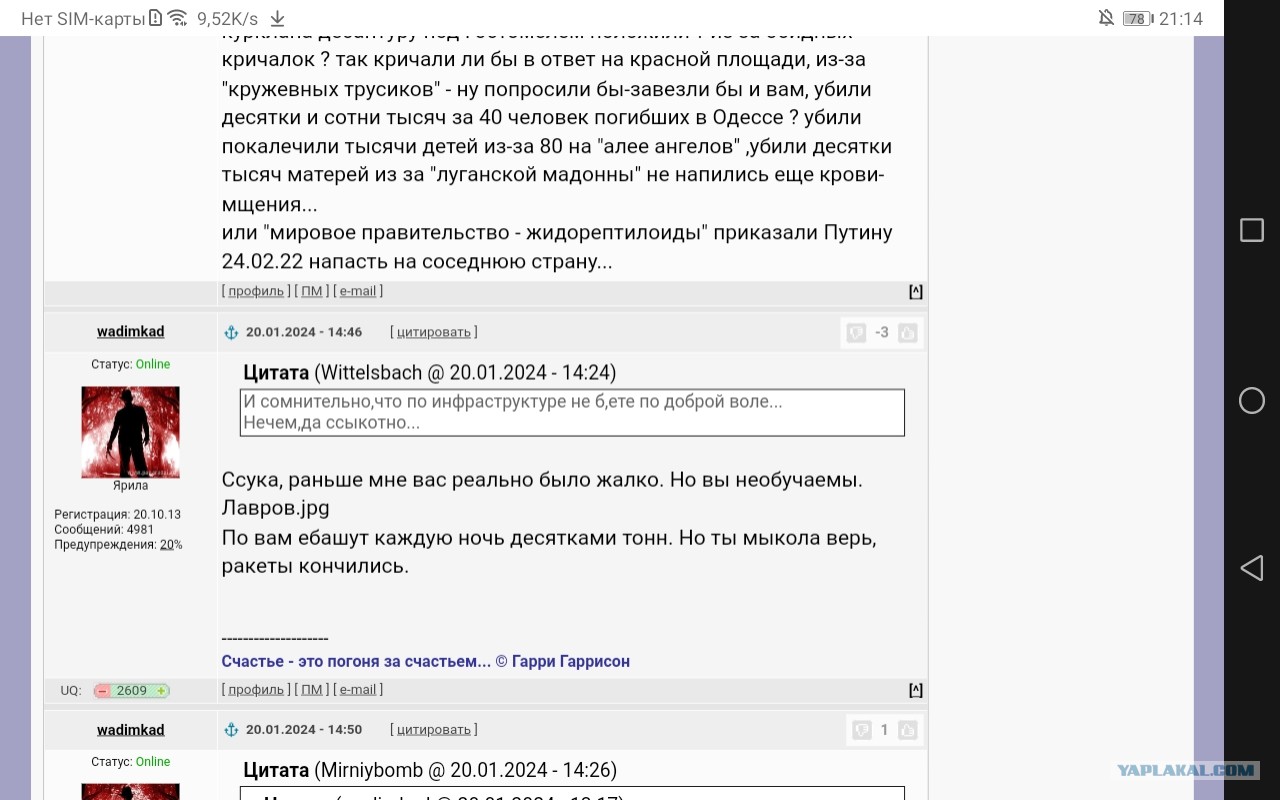The height and width of the screenshot is (800, 1280).
Task: Open 'e-mail' link below the top post
Action: point(358,292)
